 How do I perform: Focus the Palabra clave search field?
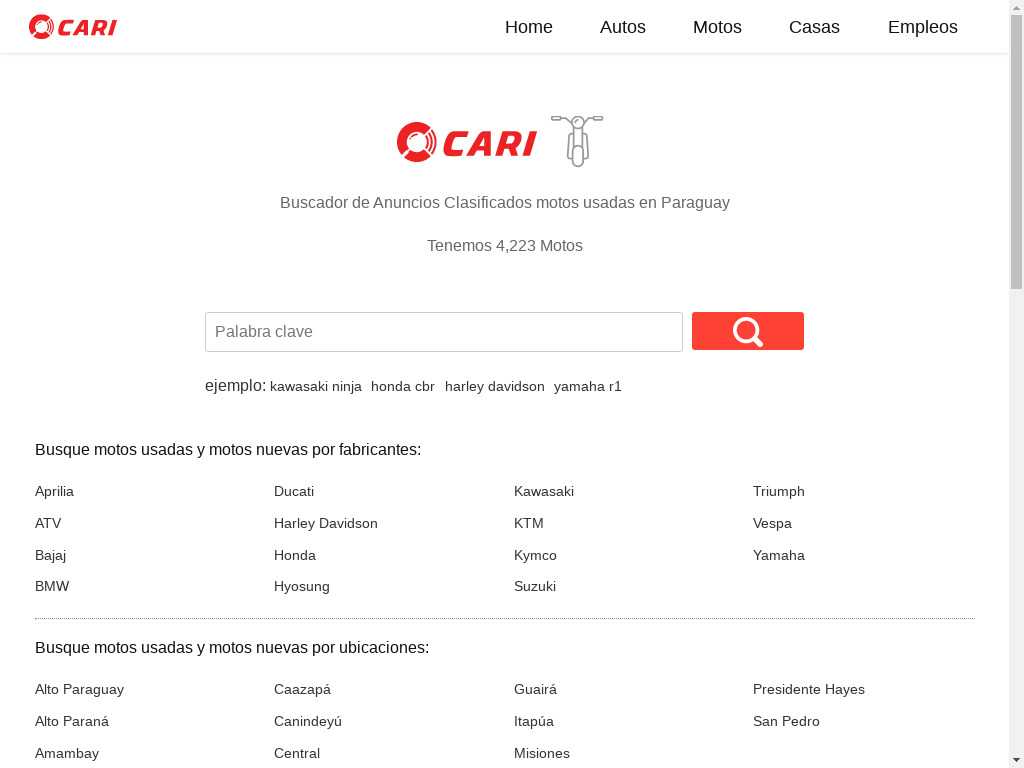(x=443, y=332)
